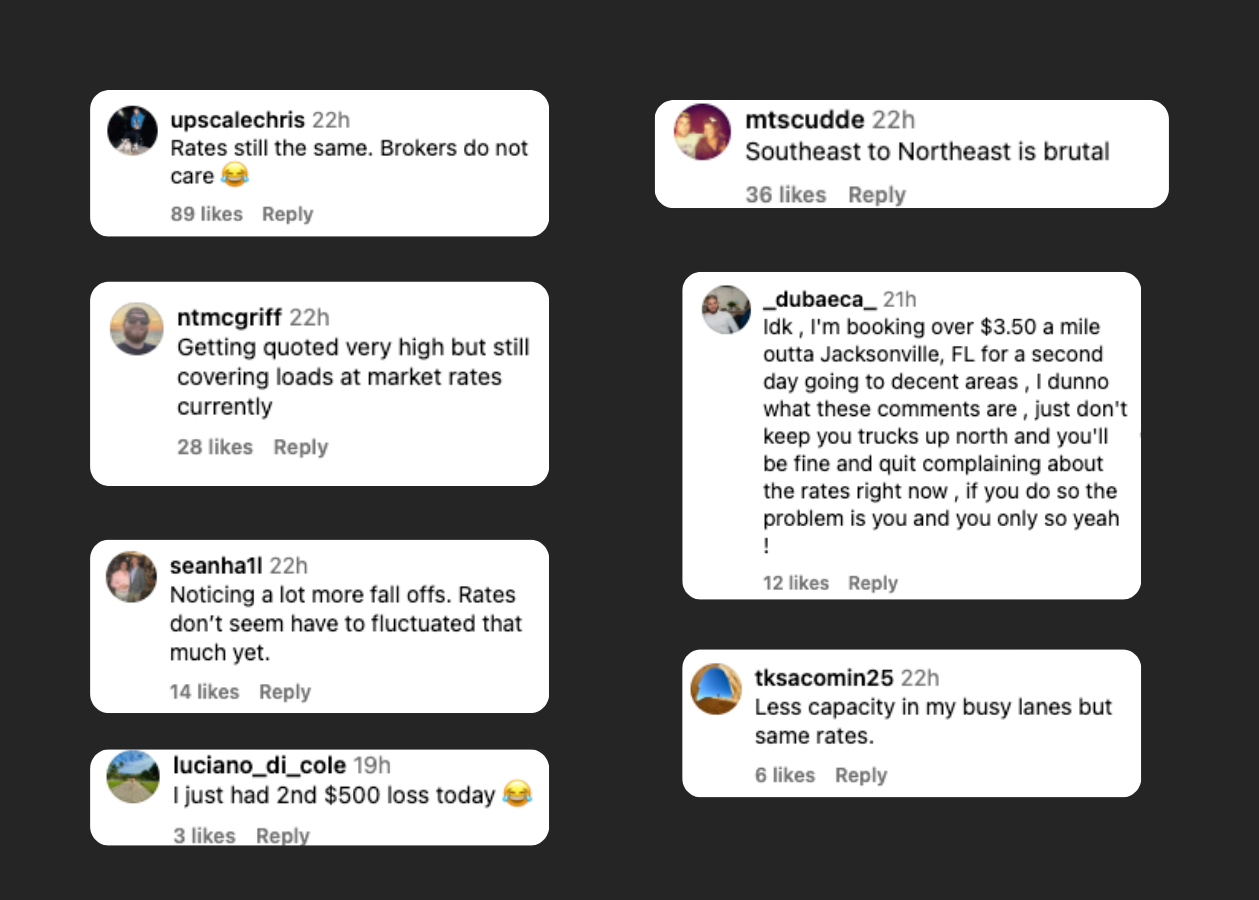The width and height of the screenshot is (1259, 900).
Task: Click mtscudde's profile avatar
Action: coord(702,132)
